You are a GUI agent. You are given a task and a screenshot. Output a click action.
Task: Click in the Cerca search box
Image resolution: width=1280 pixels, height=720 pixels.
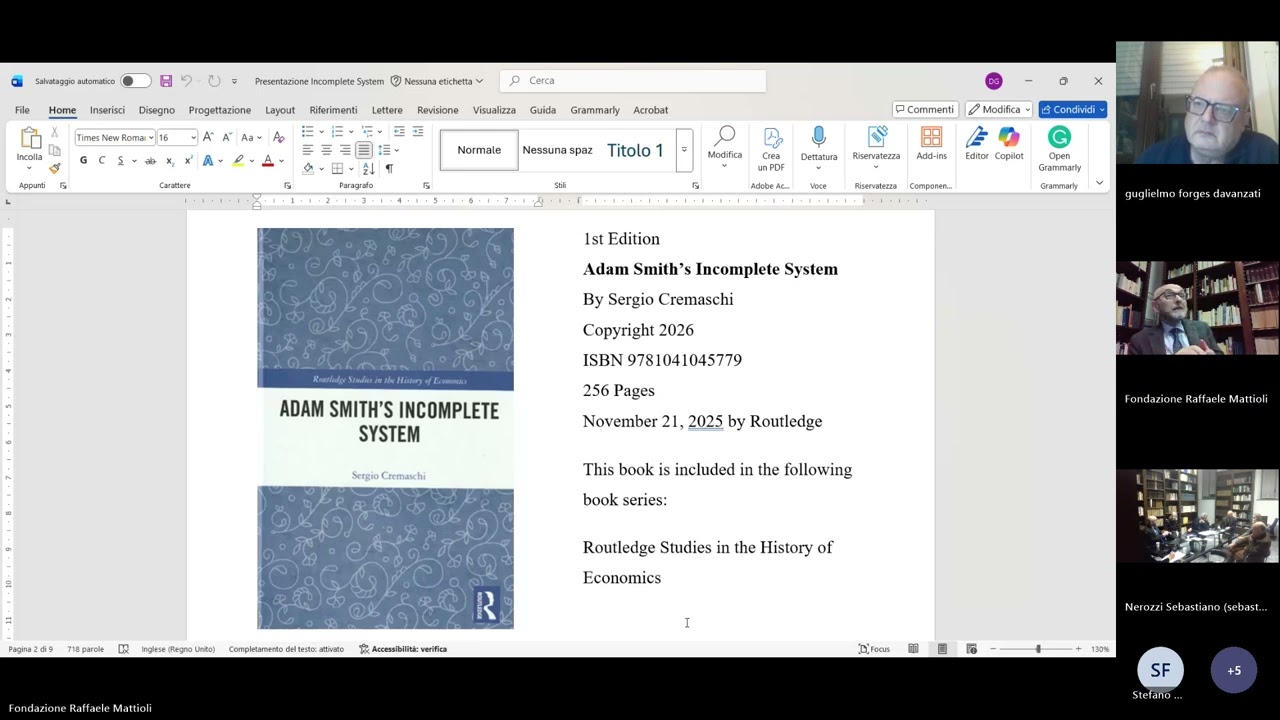pos(633,81)
